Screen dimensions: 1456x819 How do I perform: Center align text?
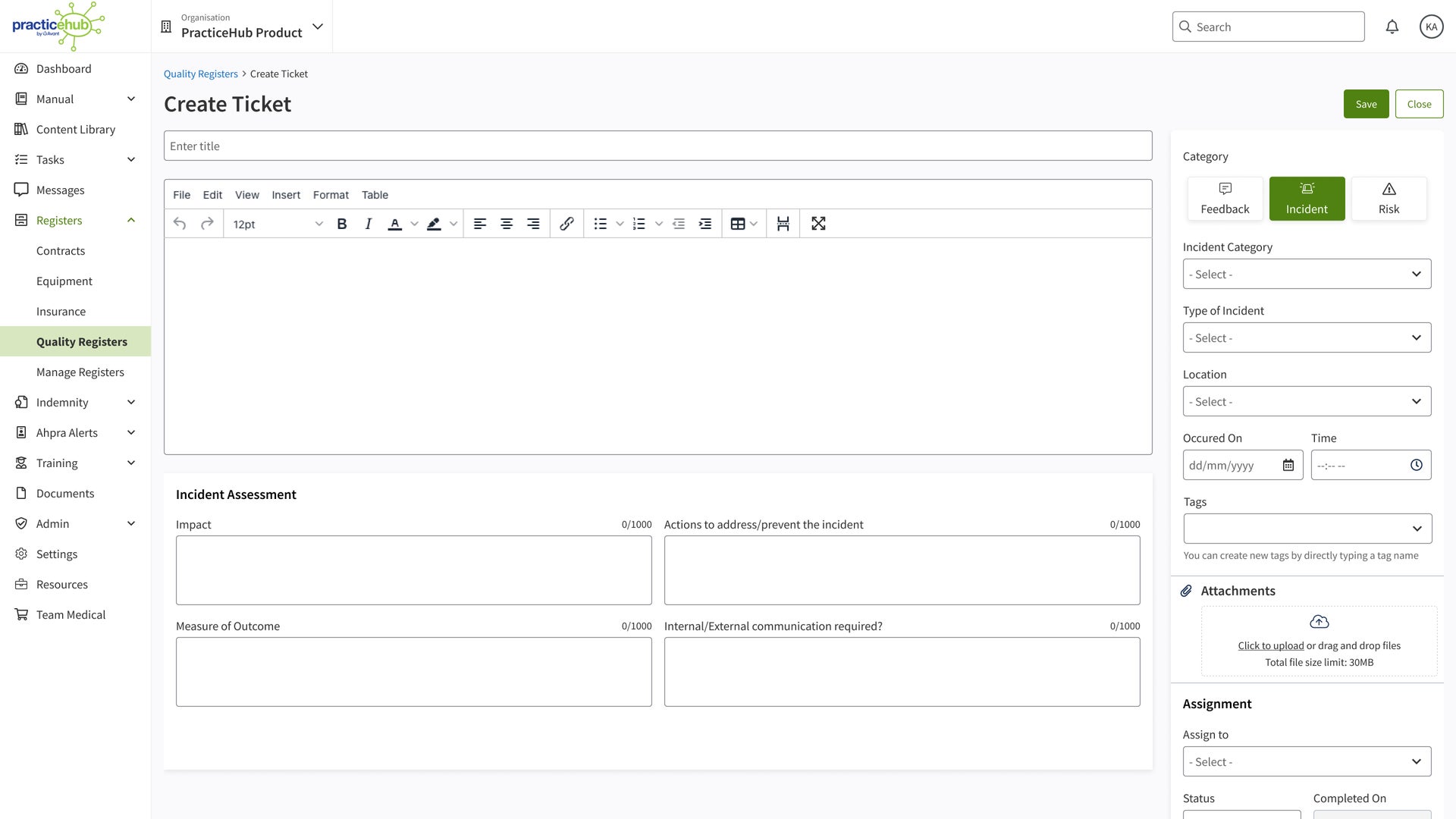tap(507, 224)
